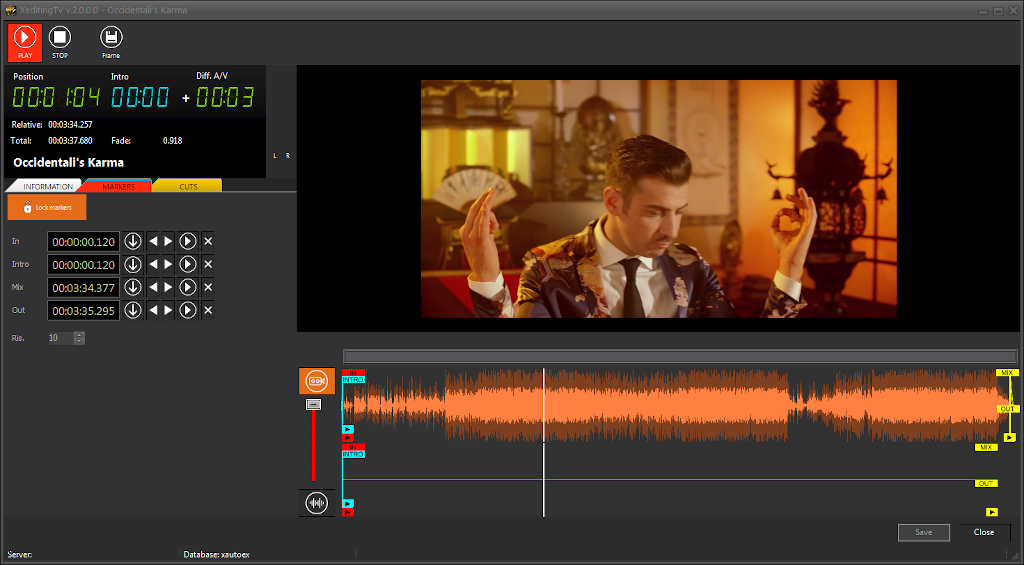This screenshot has height=565, width=1024.
Task: Click the PLAY button
Action: click(x=25, y=42)
